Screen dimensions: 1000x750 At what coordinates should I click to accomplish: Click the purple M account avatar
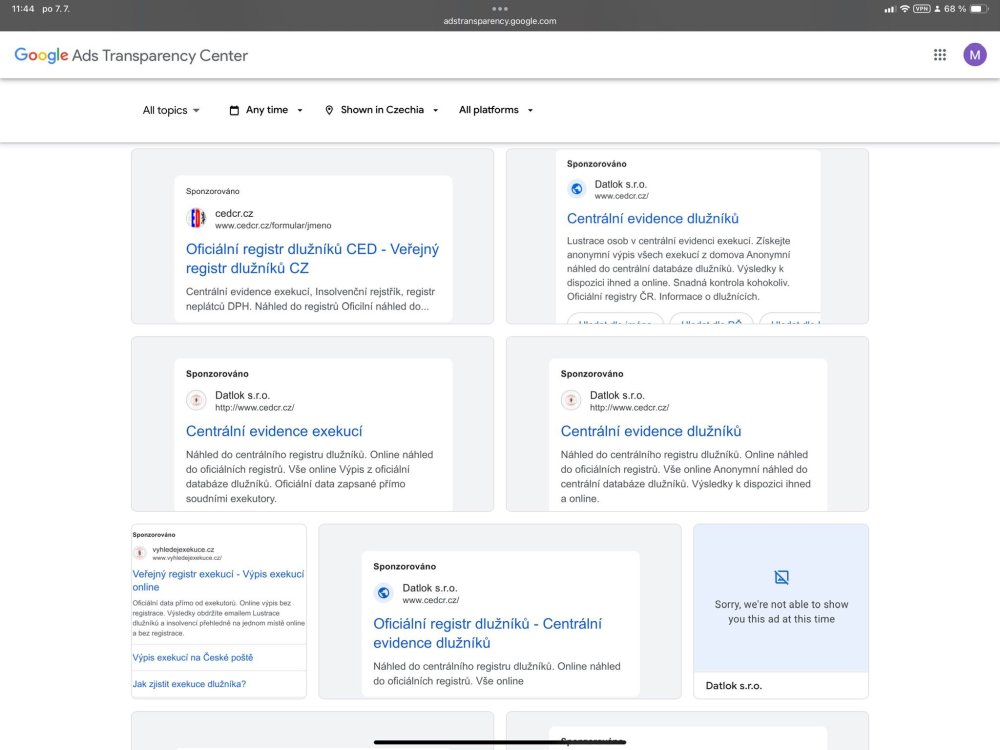click(974, 55)
